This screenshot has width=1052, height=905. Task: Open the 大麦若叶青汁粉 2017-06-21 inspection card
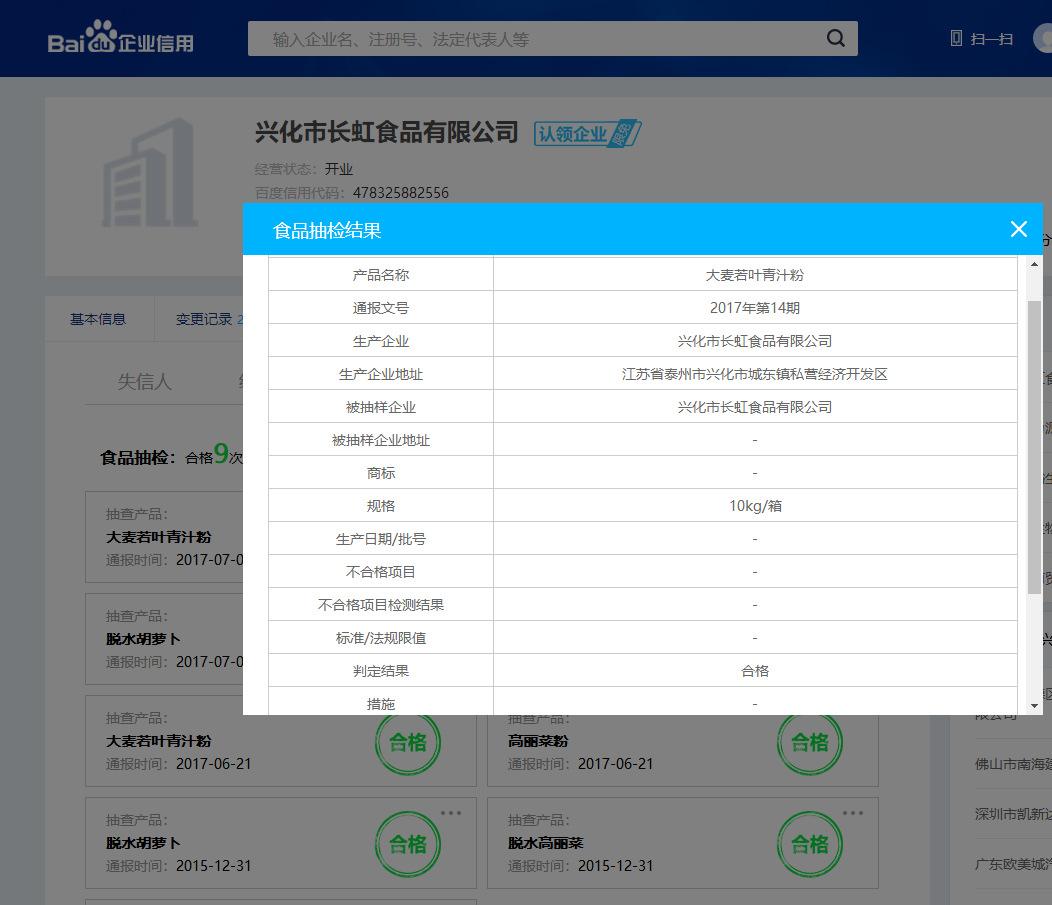point(230,741)
